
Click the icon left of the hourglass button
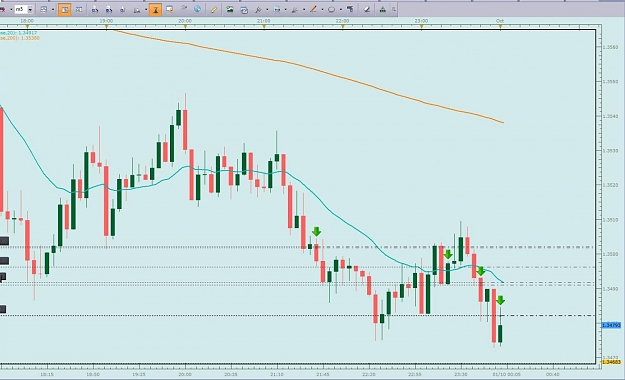(x=137, y=10)
